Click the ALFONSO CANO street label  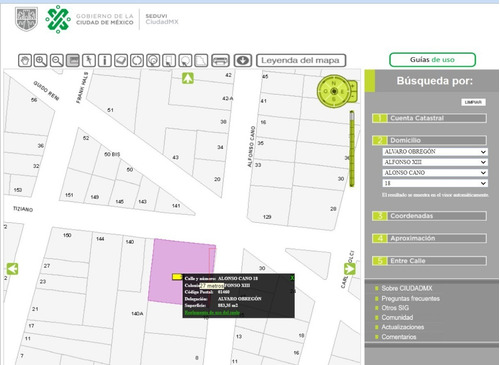[251, 147]
